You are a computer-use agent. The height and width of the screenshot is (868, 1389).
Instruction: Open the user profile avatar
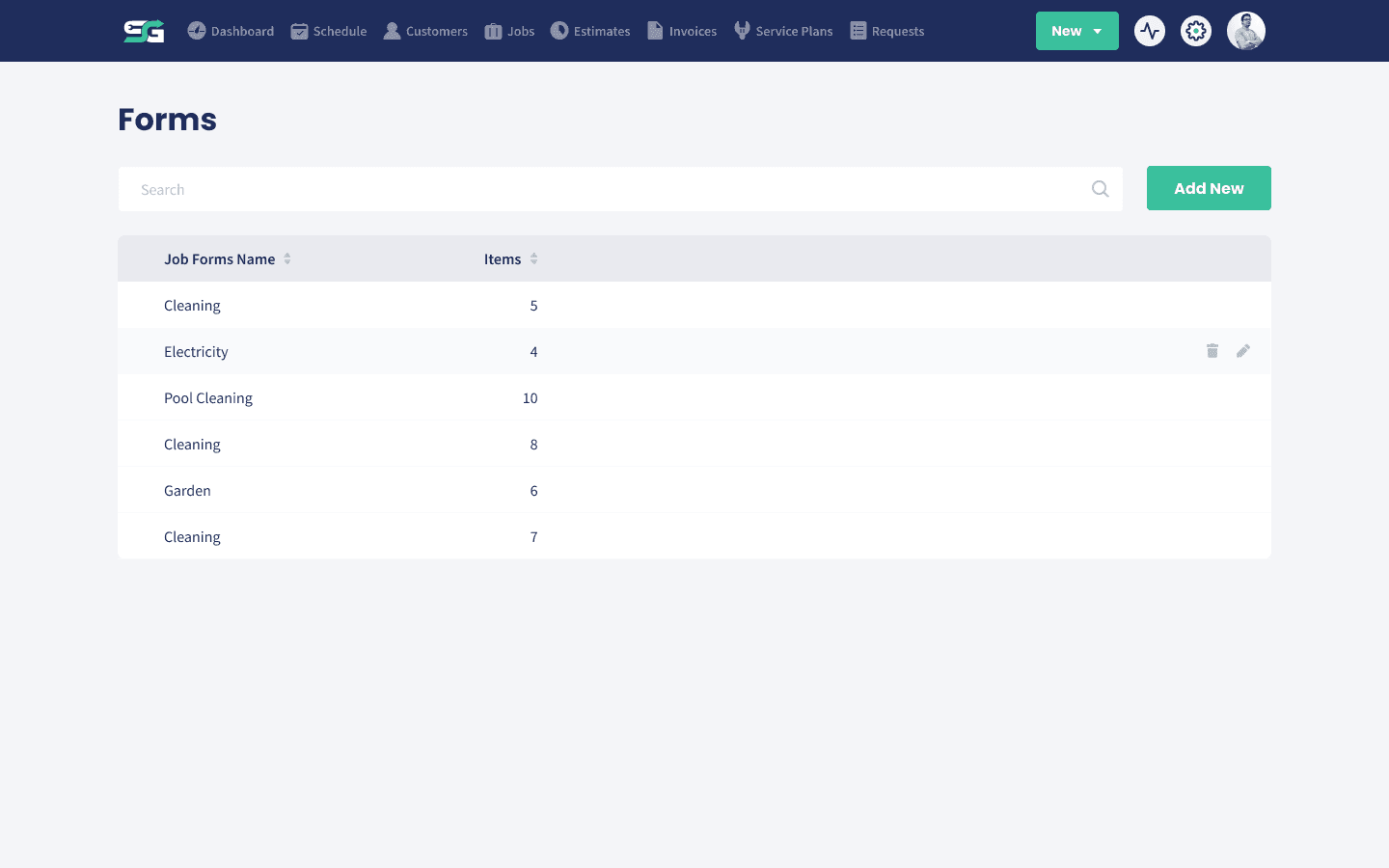1246,31
